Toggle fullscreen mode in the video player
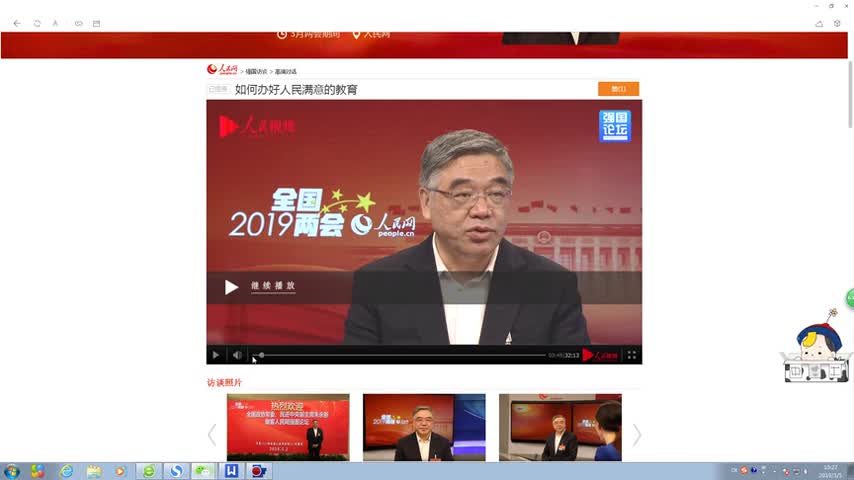Screen dimensions: 854x480 click(x=631, y=355)
